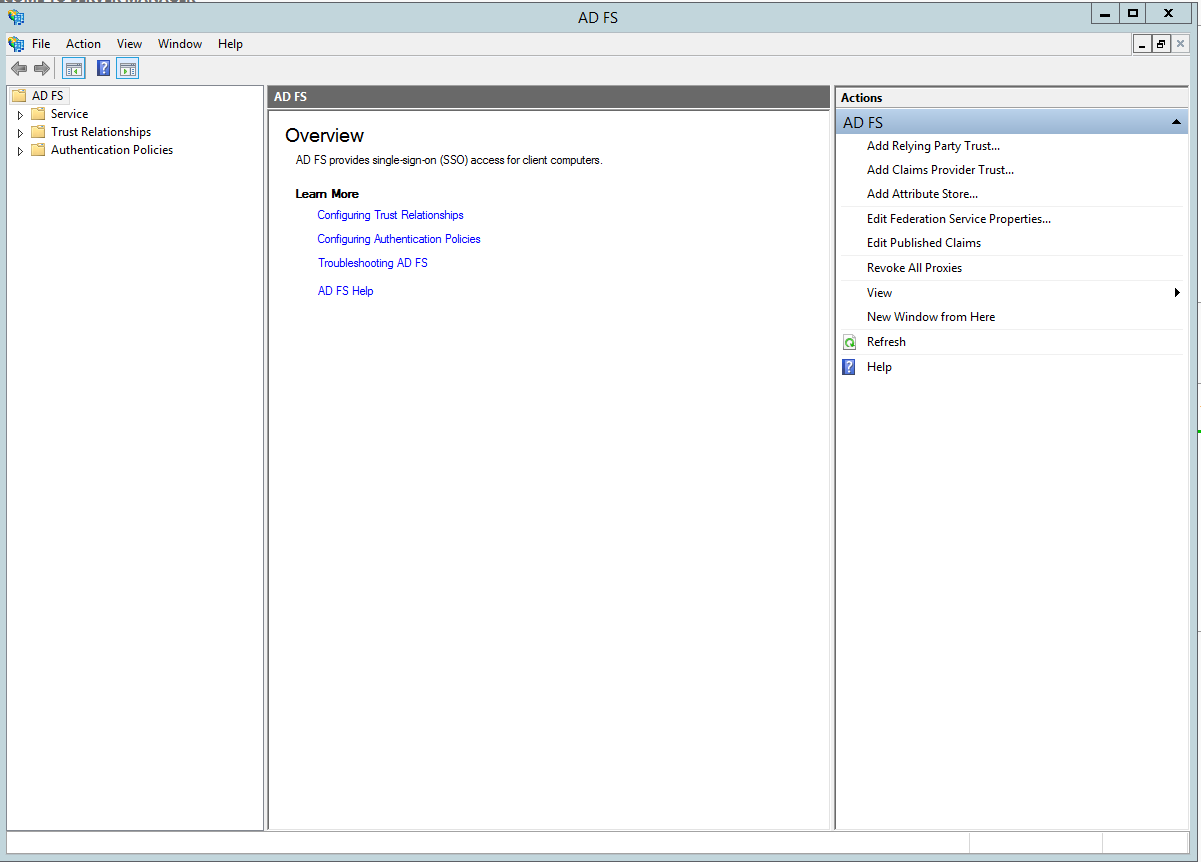The width and height of the screenshot is (1201, 862).
Task: Toggle Show/Hide Console Tree toolbar icon
Action: pos(74,68)
